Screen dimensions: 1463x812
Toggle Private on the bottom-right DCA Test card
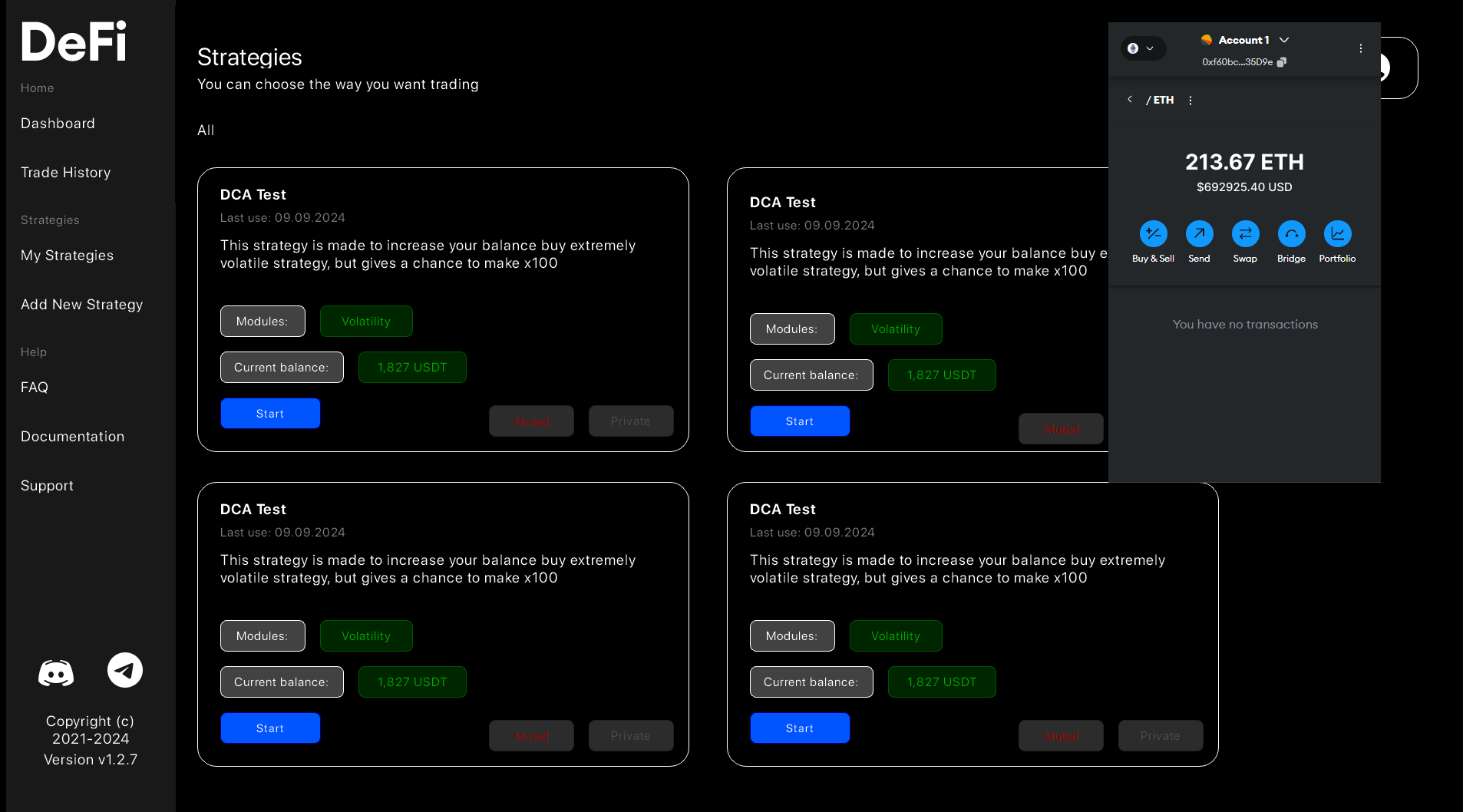click(x=1161, y=736)
